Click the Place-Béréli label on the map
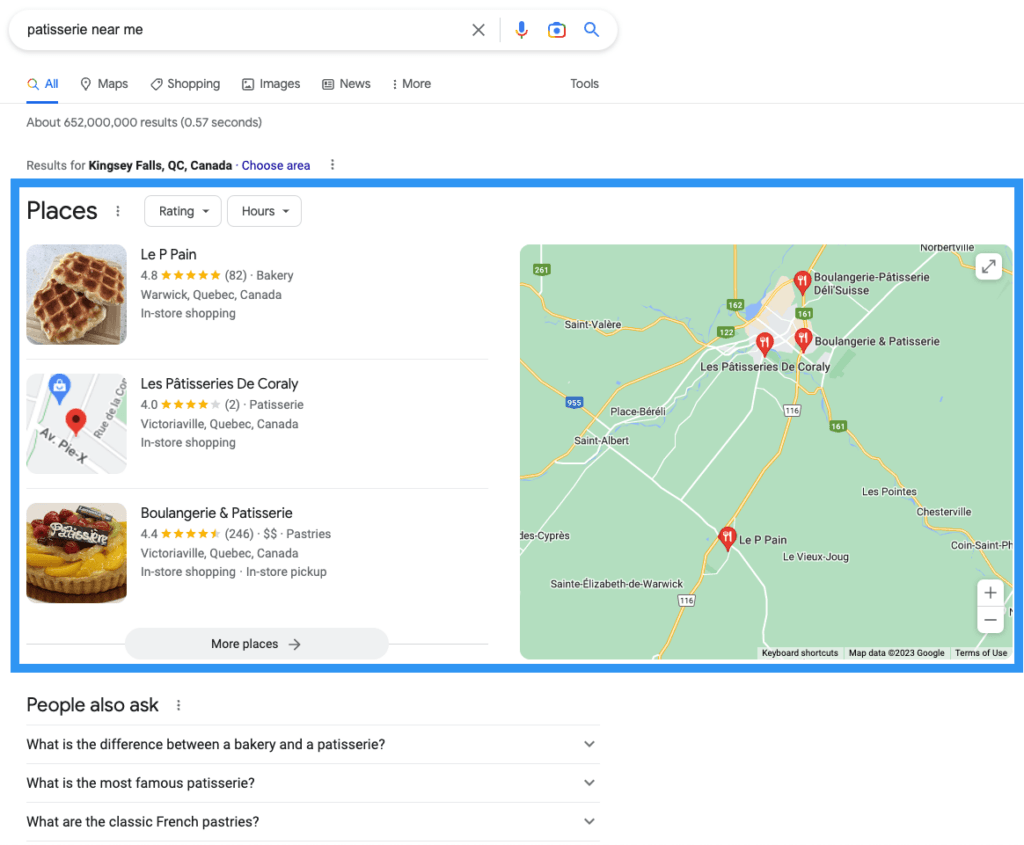The width and height of the screenshot is (1024, 845). [x=638, y=411]
